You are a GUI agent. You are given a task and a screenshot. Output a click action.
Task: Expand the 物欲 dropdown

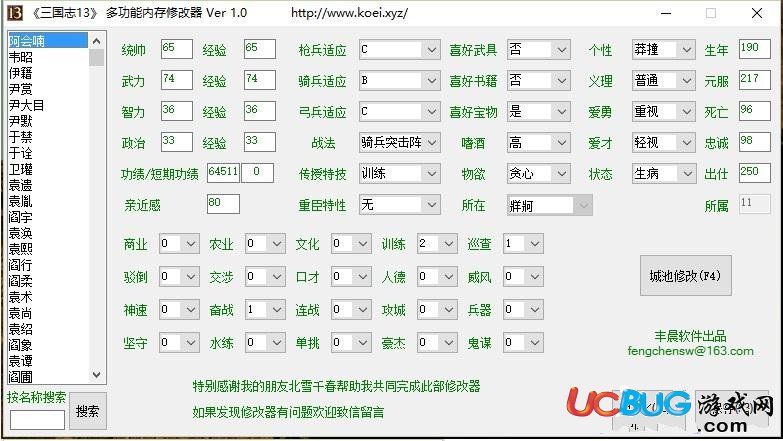coord(538,173)
